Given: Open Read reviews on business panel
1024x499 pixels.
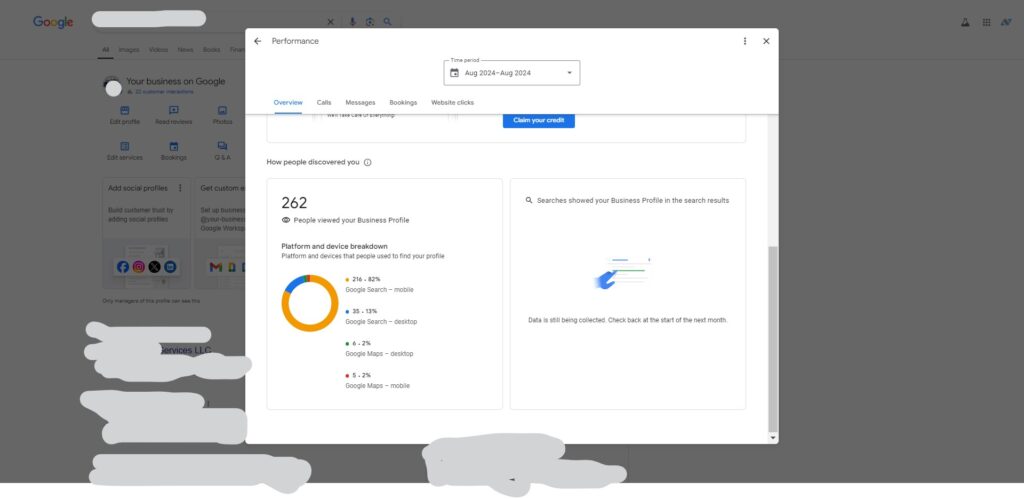Looking at the screenshot, I should (x=174, y=116).
